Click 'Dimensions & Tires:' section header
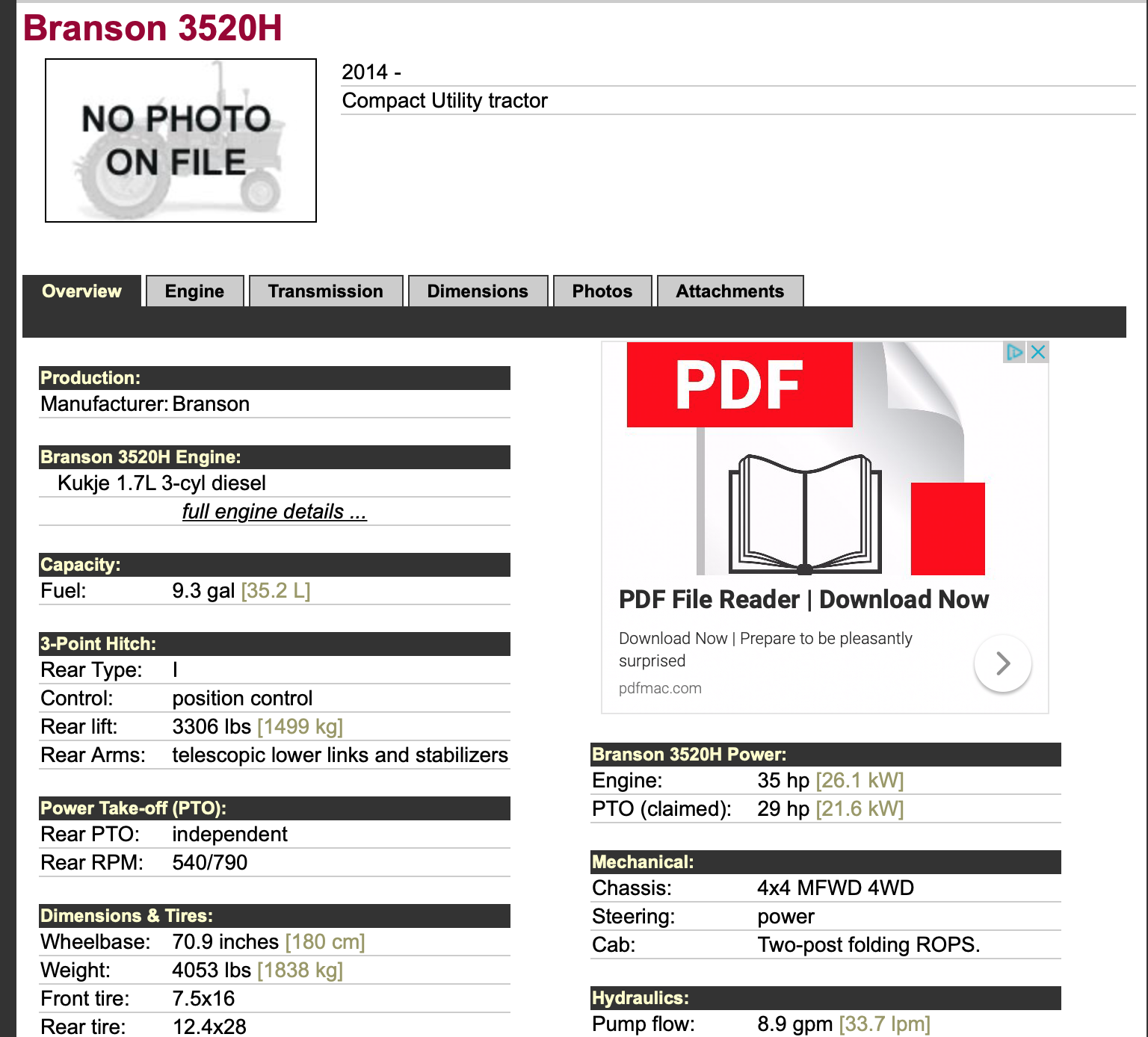The height and width of the screenshot is (1037, 1148). (x=274, y=916)
